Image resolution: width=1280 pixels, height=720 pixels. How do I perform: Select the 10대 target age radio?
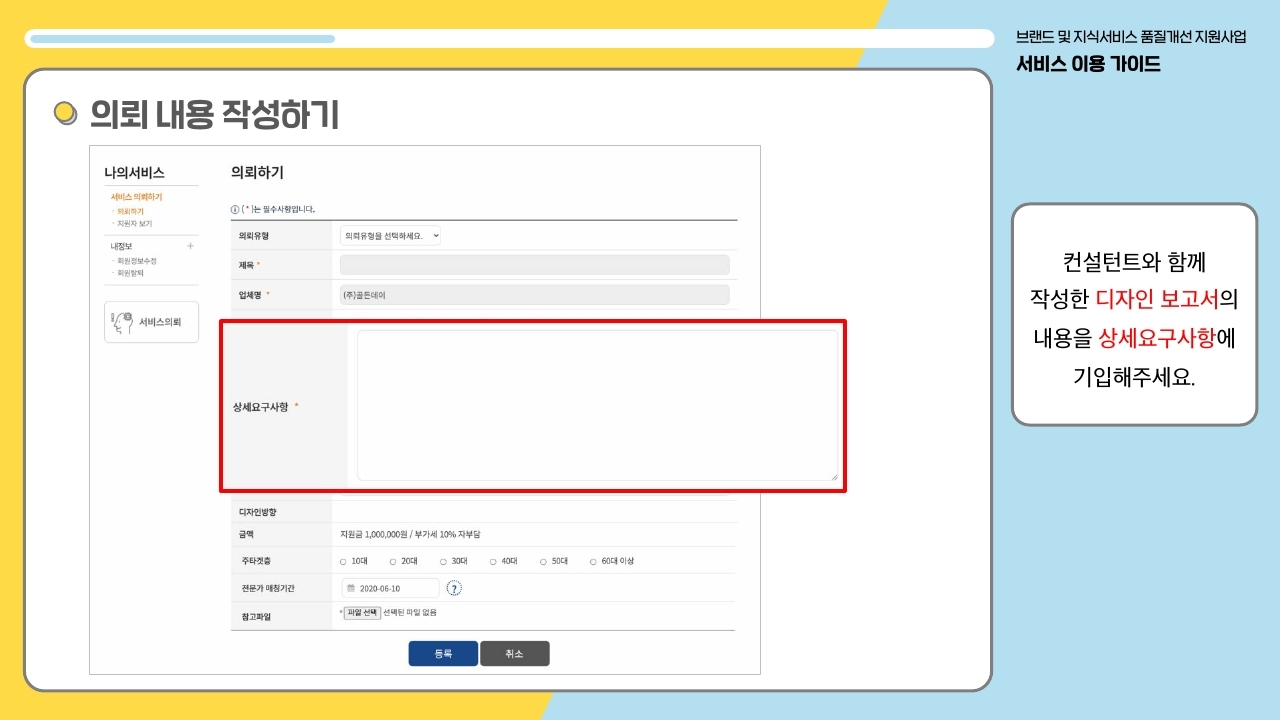(343, 562)
